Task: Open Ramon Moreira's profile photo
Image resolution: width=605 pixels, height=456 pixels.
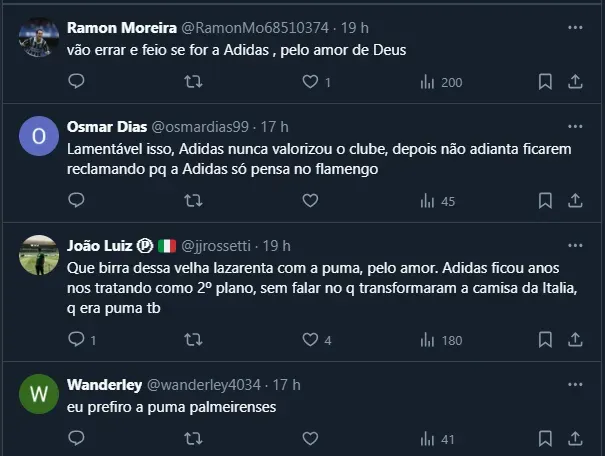Action: tap(39, 37)
